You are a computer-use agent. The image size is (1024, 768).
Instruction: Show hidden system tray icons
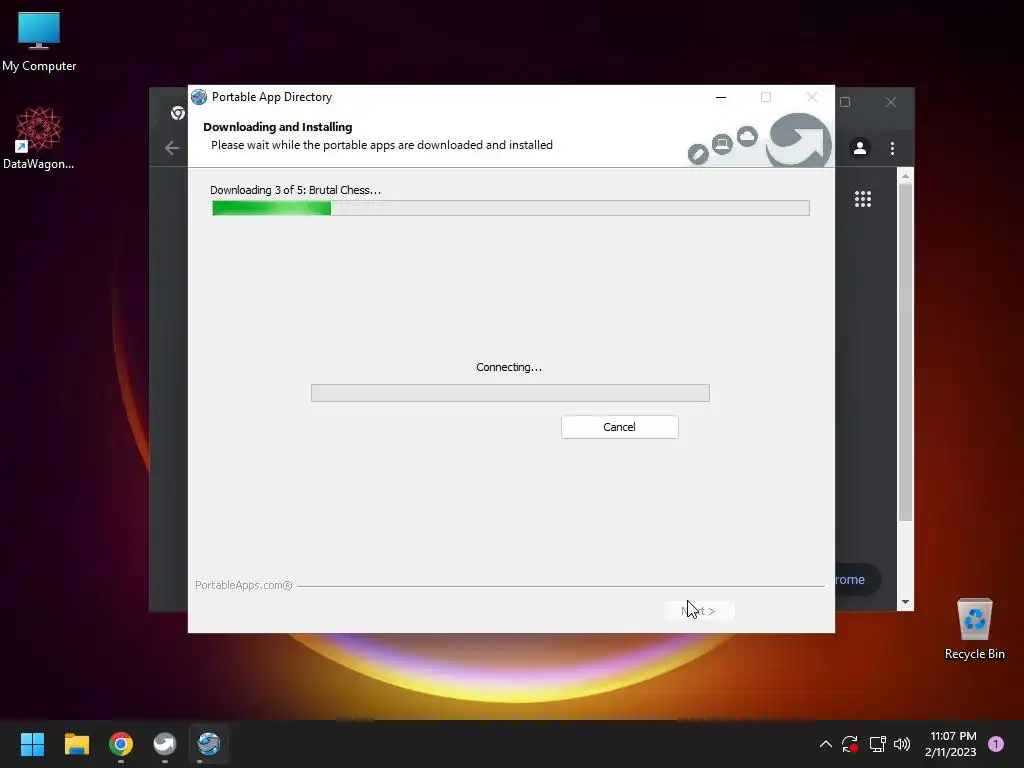point(825,744)
